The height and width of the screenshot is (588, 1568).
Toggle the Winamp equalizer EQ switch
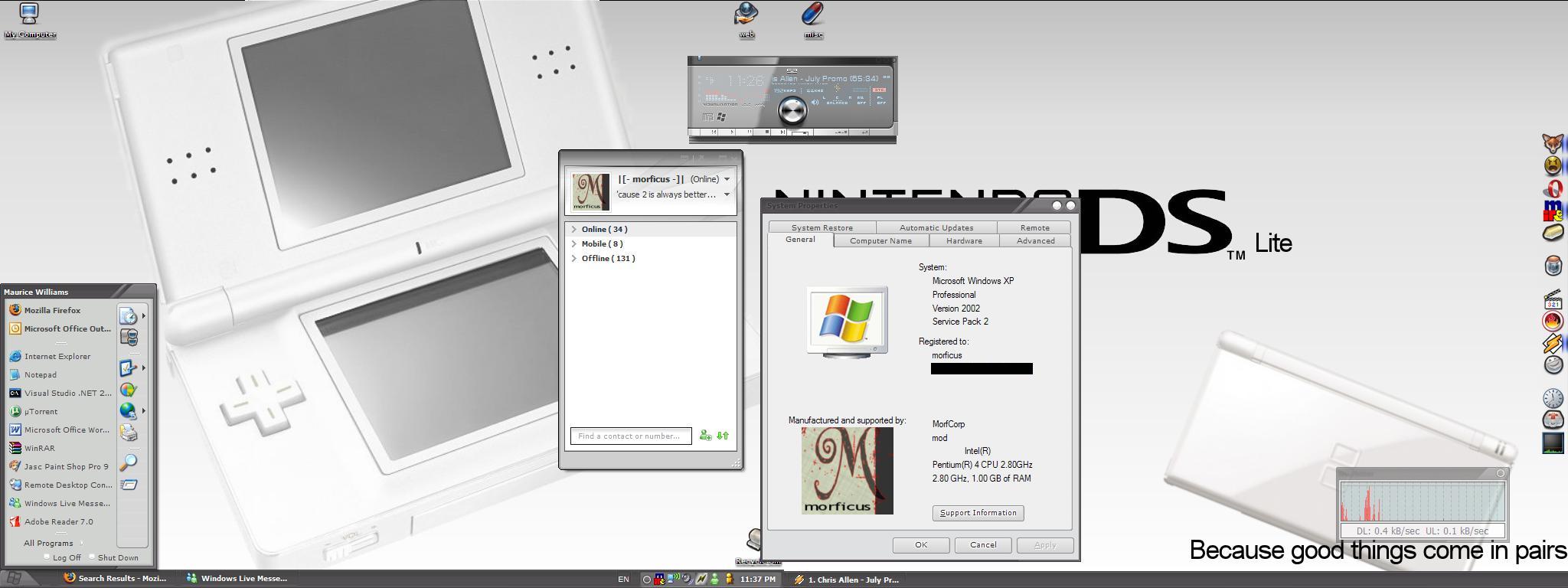[861, 100]
